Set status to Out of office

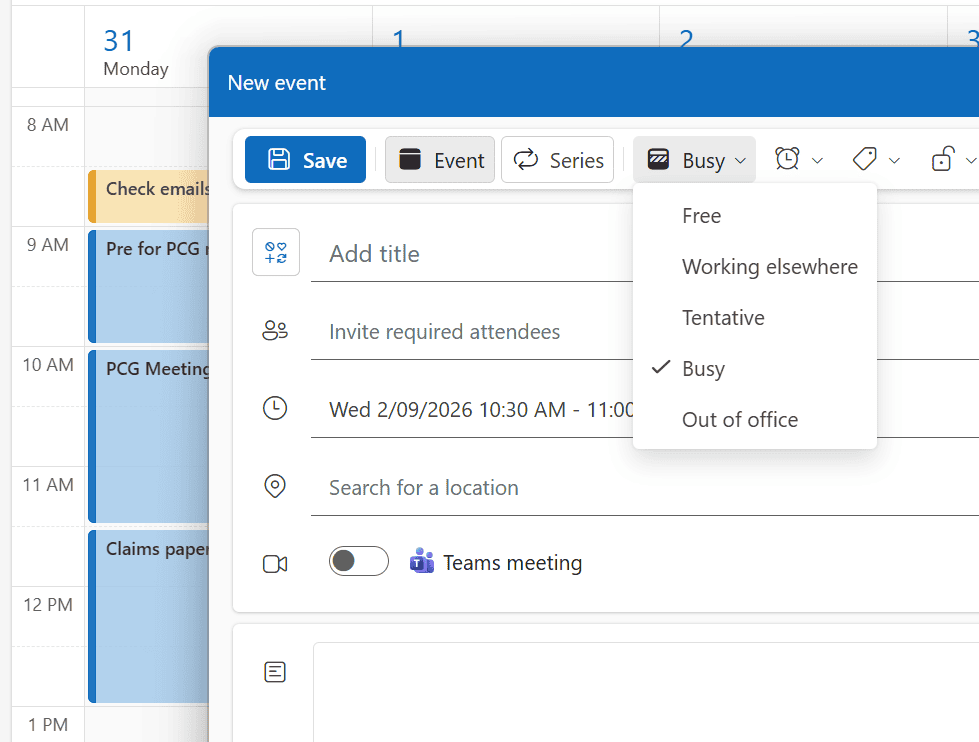point(755,420)
